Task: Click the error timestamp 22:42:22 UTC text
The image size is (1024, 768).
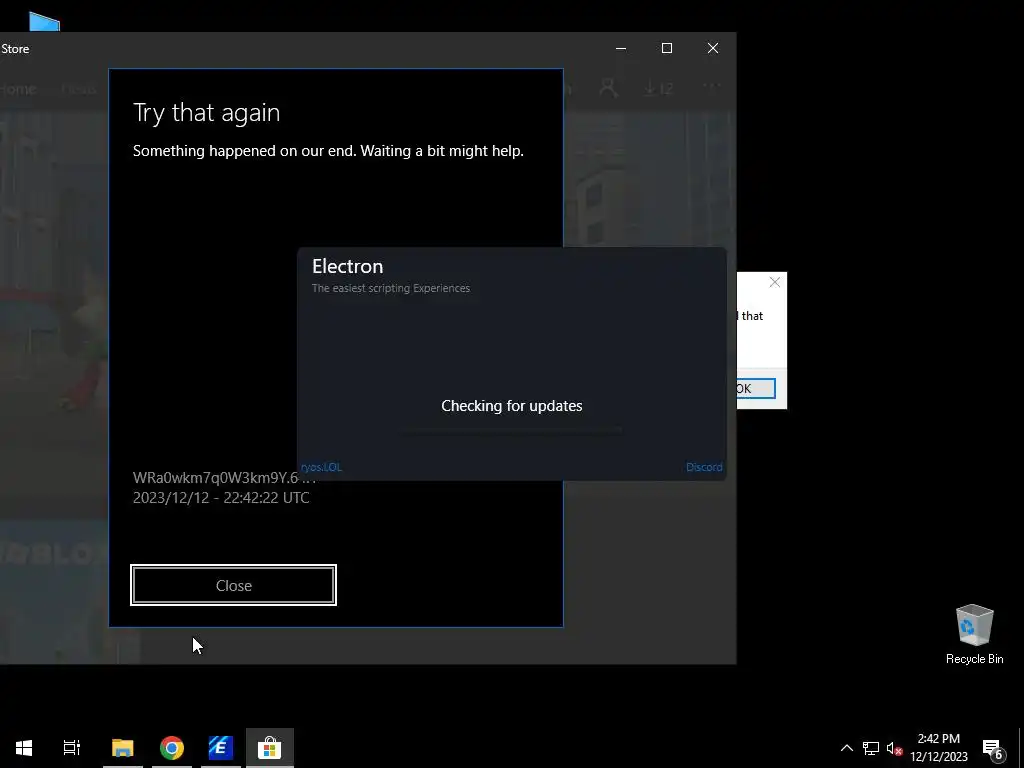Action: (221, 498)
